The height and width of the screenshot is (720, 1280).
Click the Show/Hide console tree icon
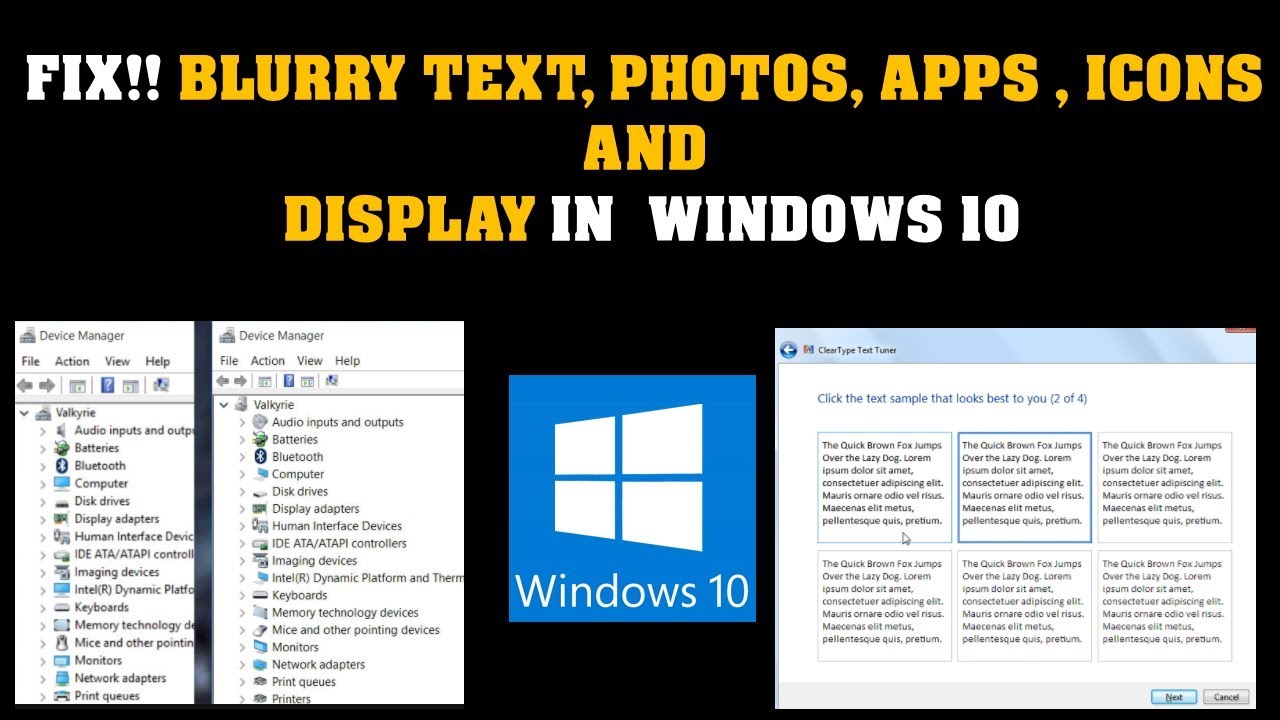tap(266, 381)
